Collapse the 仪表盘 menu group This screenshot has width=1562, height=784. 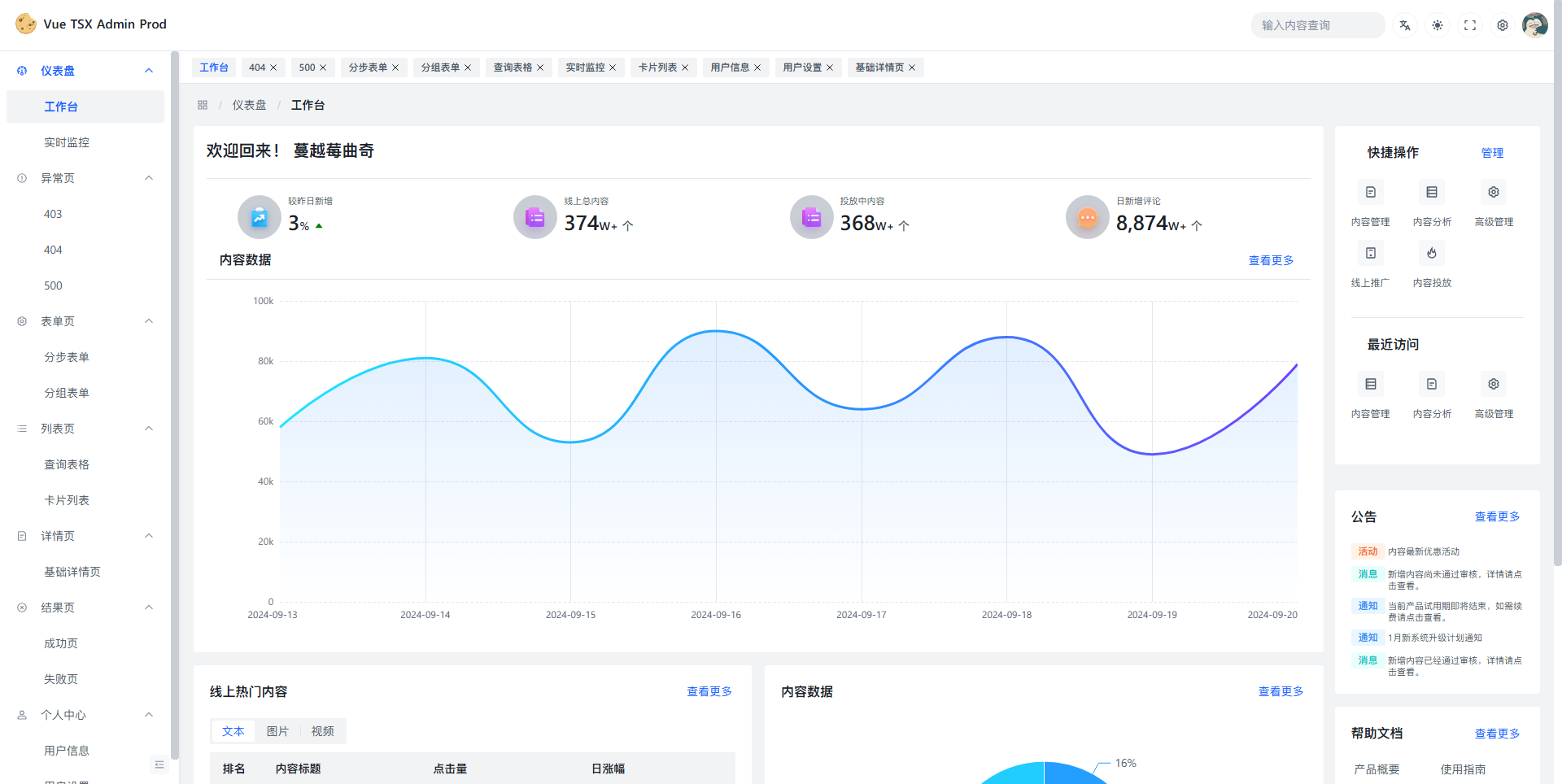click(149, 71)
